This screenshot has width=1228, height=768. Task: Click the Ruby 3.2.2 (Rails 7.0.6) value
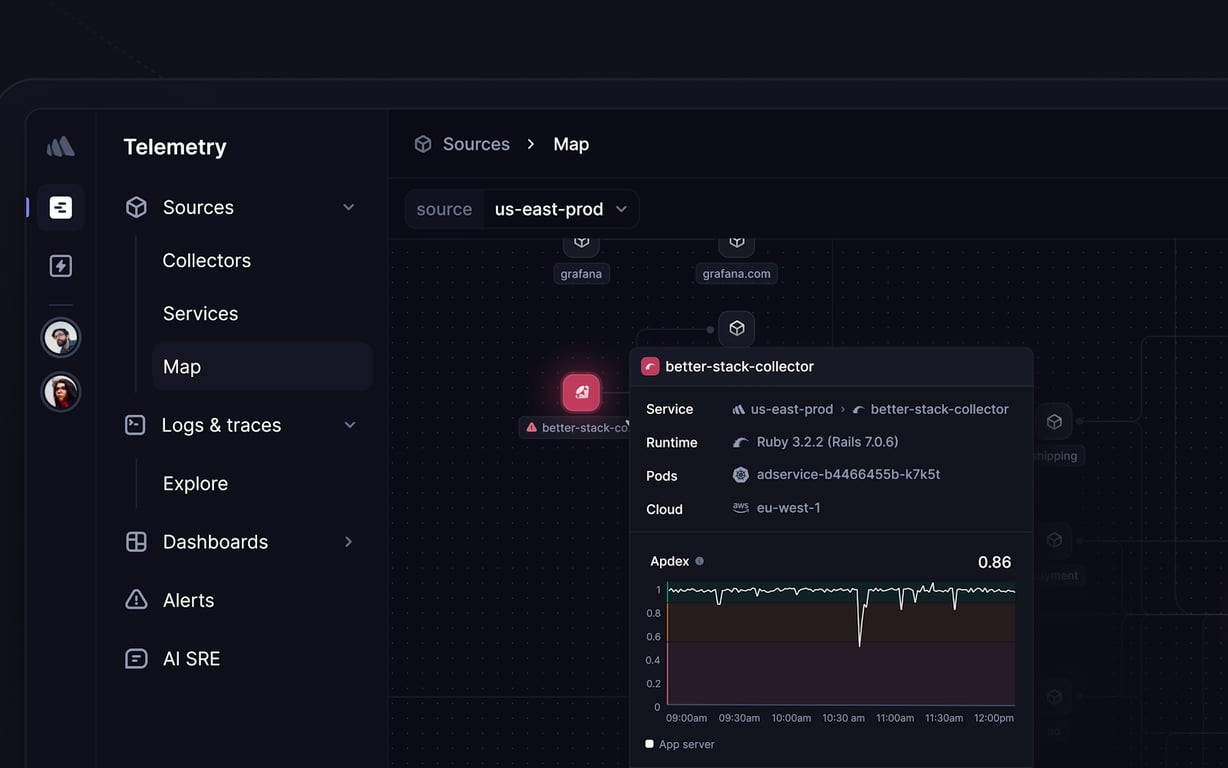828,442
